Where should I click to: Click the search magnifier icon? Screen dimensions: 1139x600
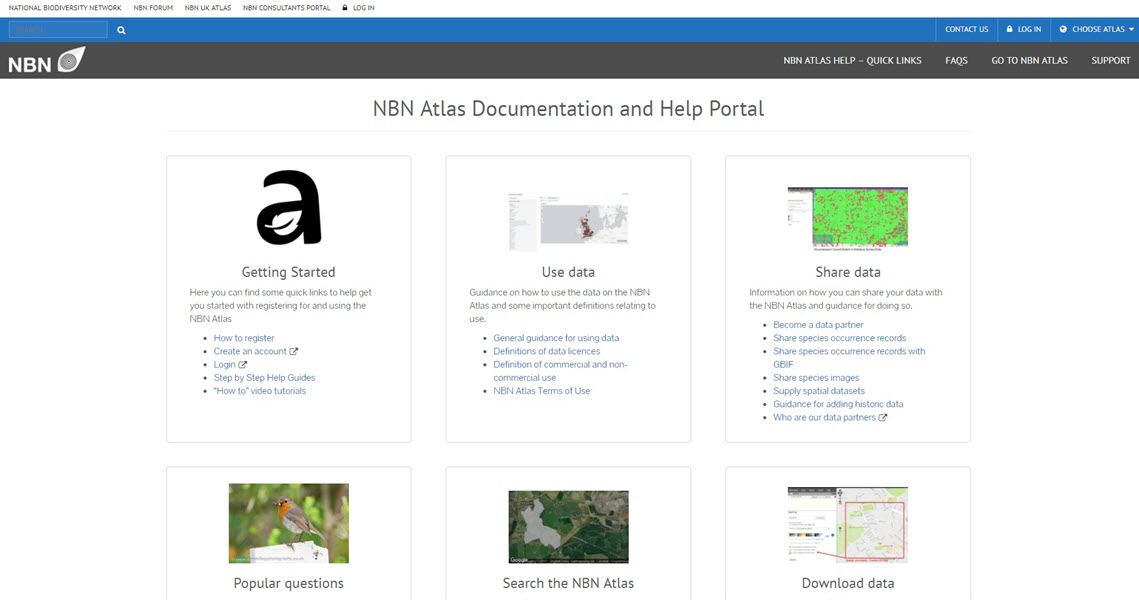[120, 29]
